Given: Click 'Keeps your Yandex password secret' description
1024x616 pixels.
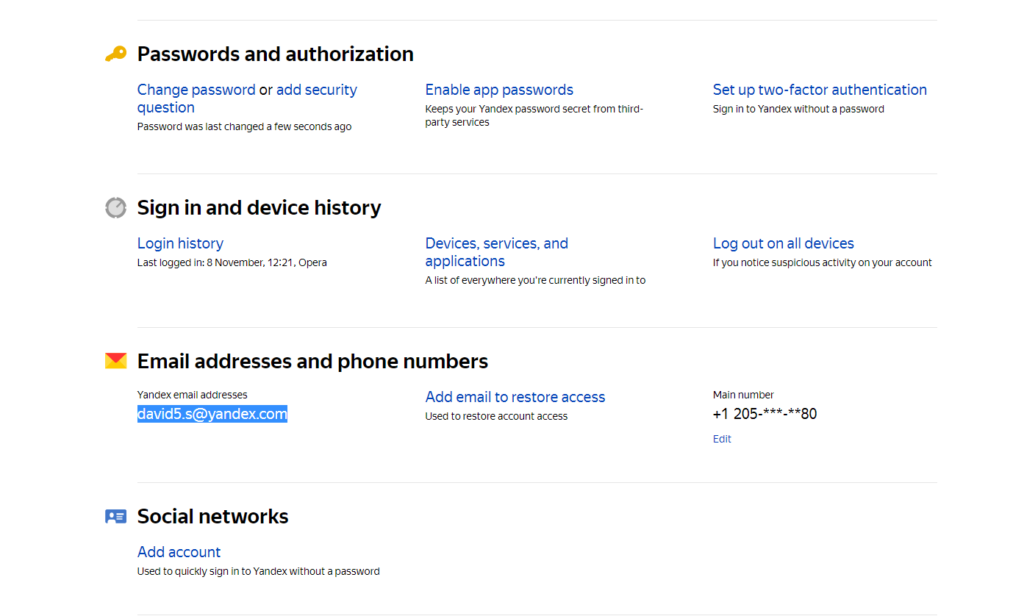Looking at the screenshot, I should pyautogui.click(x=534, y=116).
